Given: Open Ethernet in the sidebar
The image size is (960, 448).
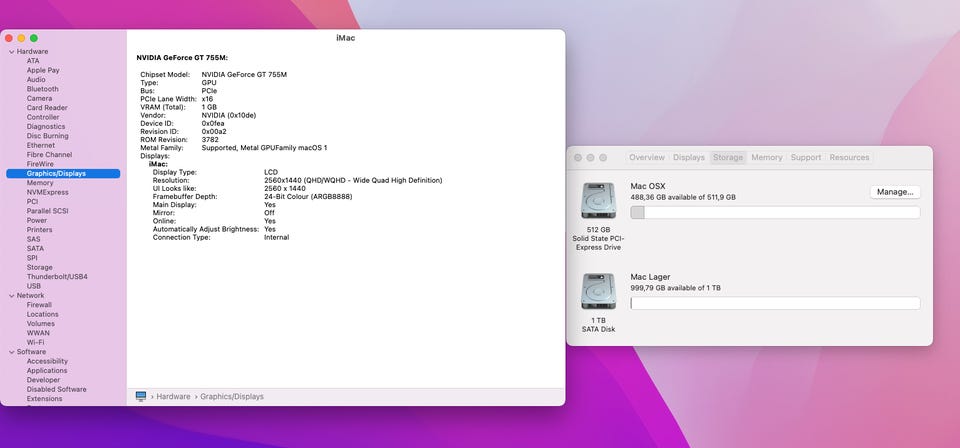Looking at the screenshot, I should coord(41,146).
